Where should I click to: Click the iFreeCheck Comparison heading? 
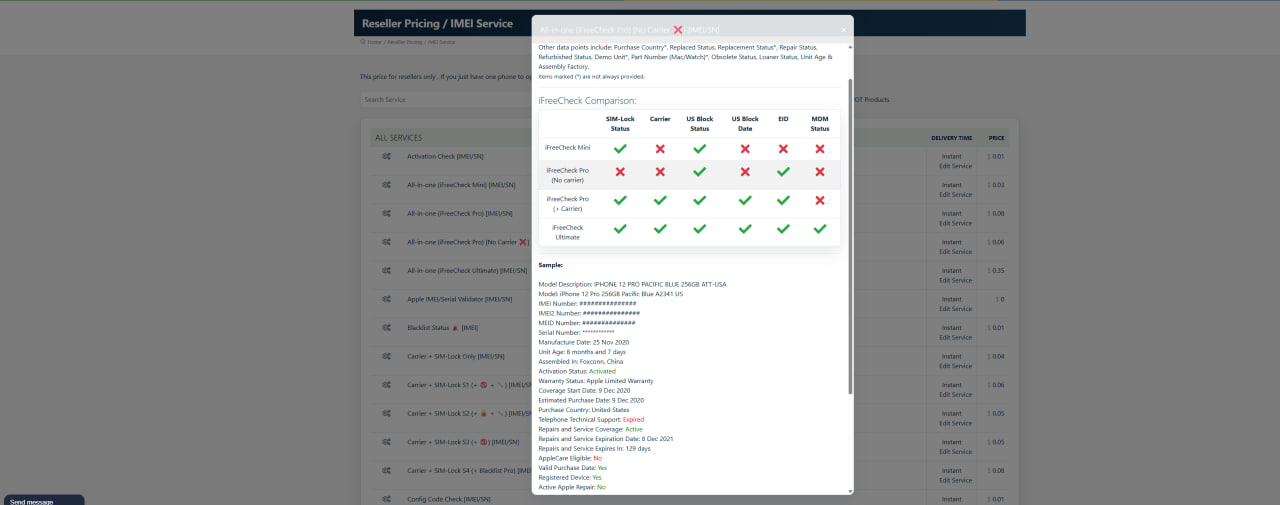(x=587, y=100)
